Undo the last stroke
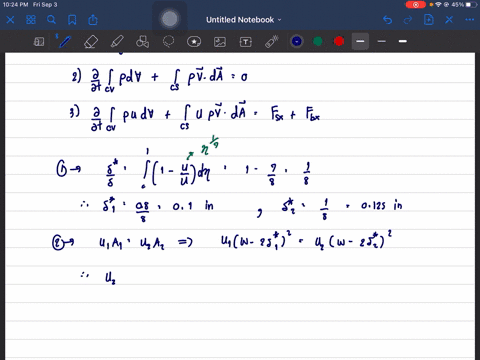This screenshot has height=360, width=480. [387, 20]
